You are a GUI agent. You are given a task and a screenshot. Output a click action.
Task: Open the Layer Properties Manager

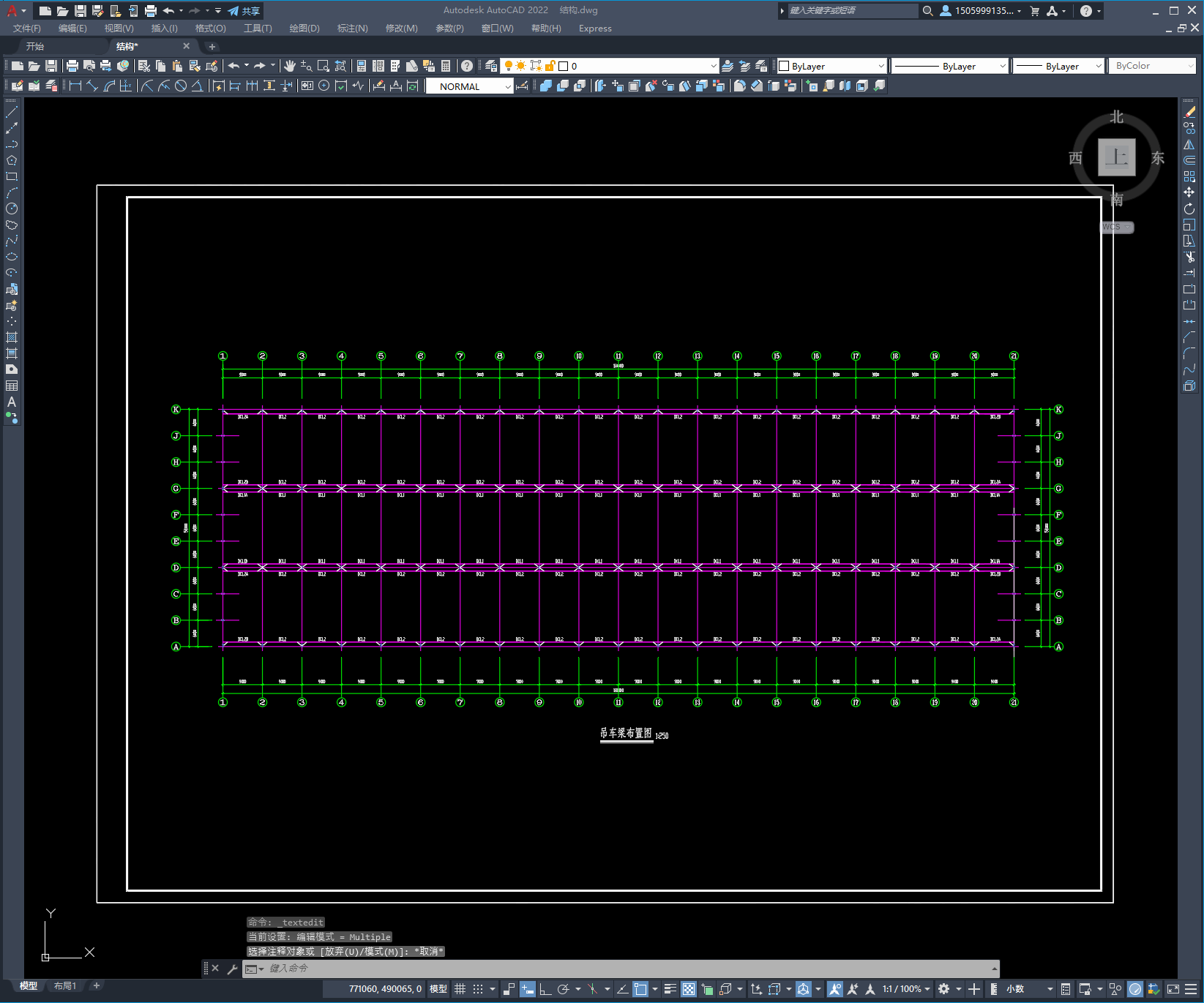491,66
